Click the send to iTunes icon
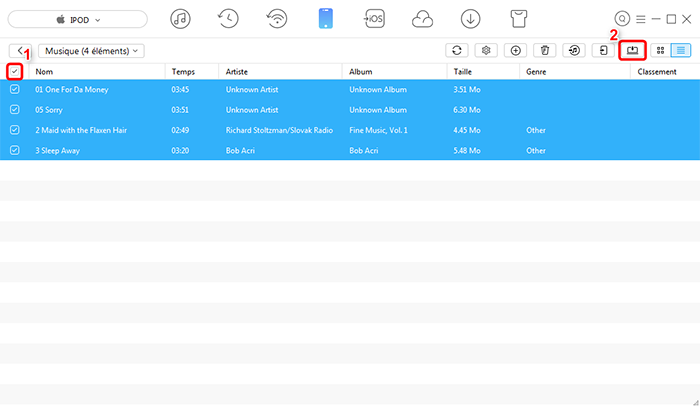This screenshot has height=407, width=700. [x=574, y=50]
